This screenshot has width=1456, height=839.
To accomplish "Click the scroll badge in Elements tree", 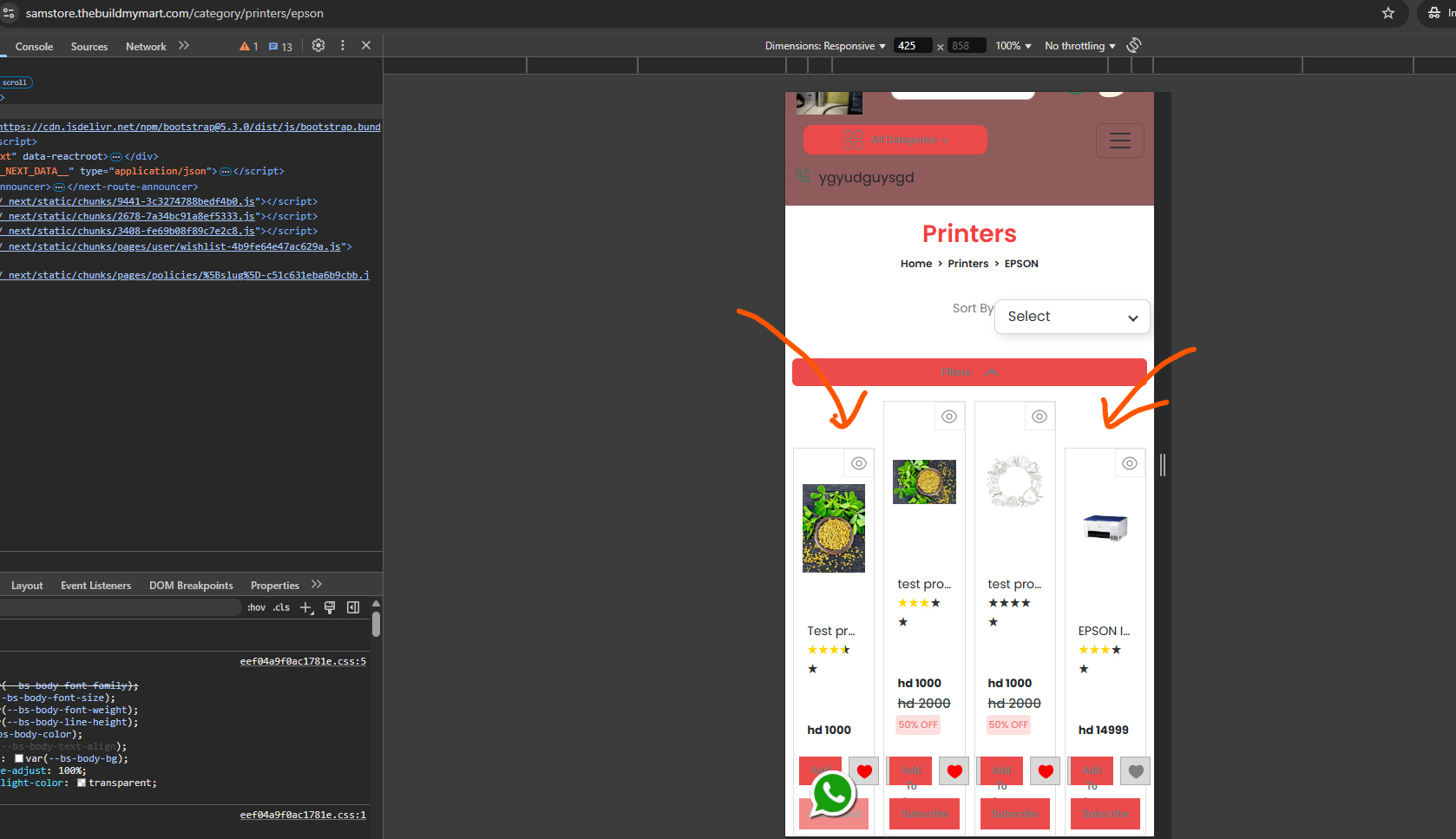I will click(x=16, y=82).
